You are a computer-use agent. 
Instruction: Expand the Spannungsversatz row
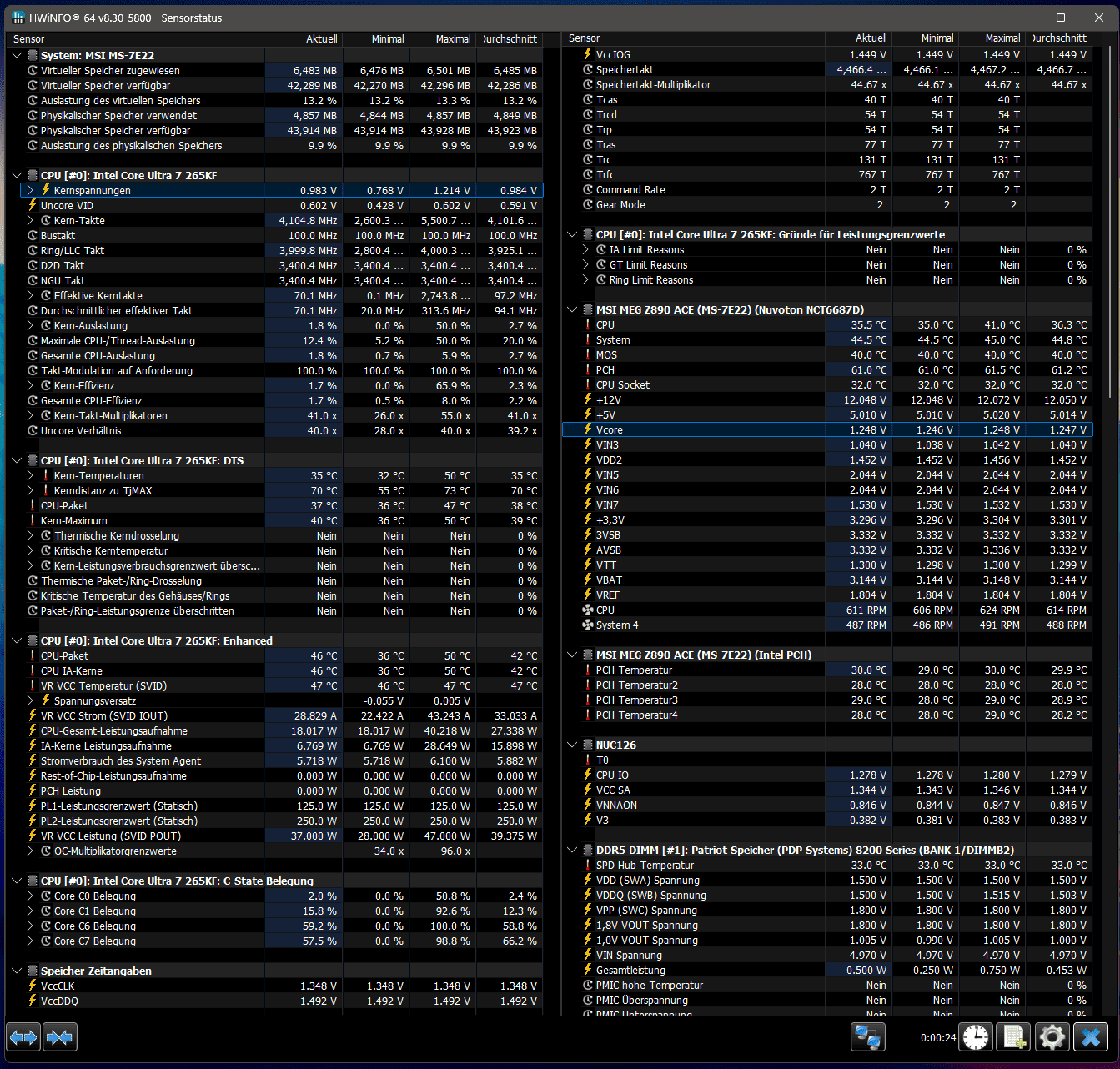(x=31, y=701)
